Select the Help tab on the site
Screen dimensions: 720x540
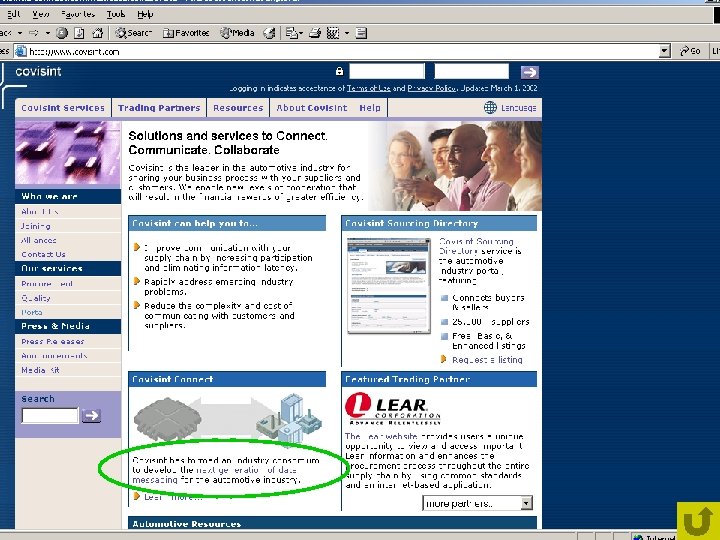tap(370, 108)
